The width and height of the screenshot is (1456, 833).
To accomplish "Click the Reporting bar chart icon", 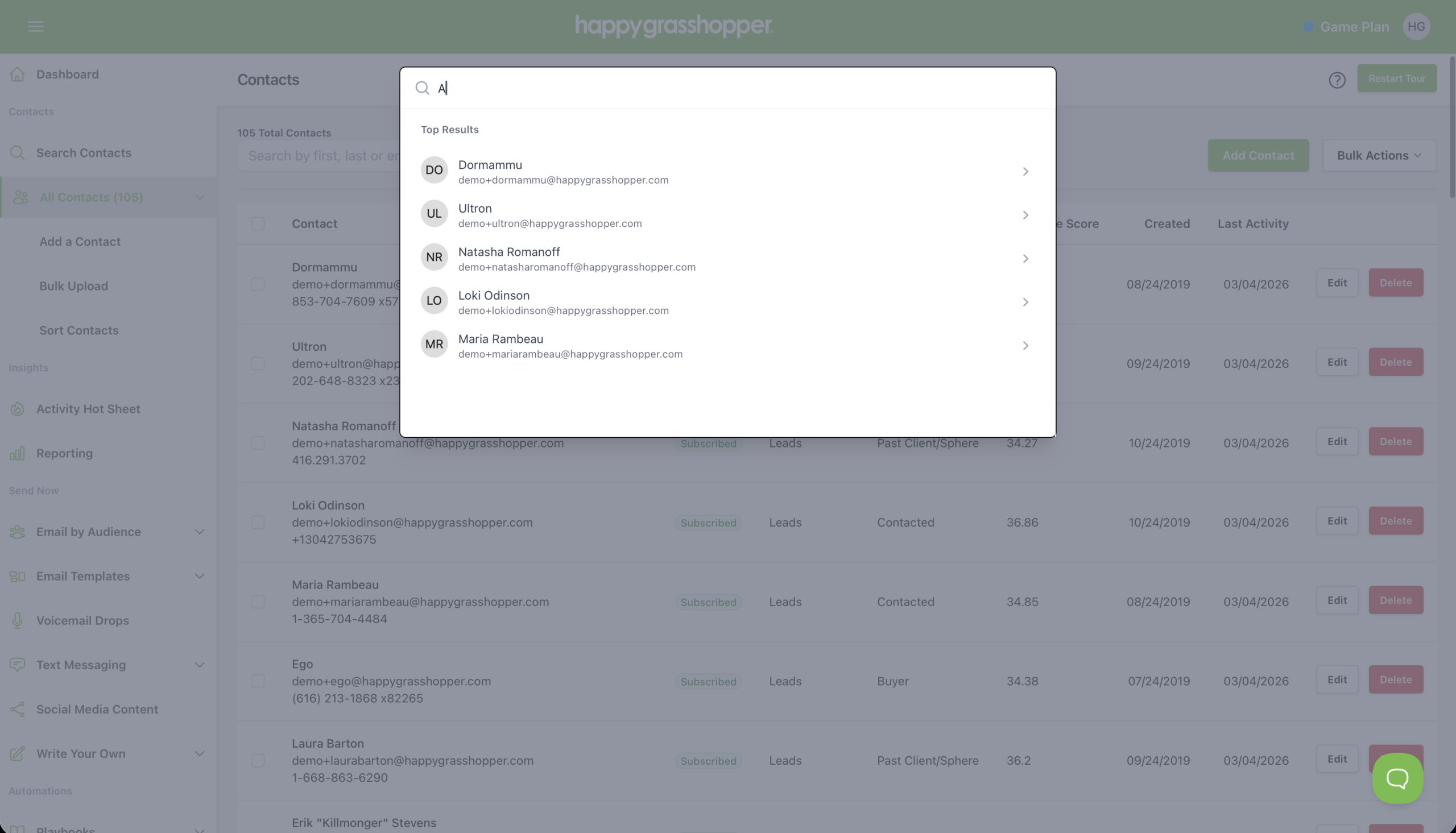I will click(x=17, y=453).
